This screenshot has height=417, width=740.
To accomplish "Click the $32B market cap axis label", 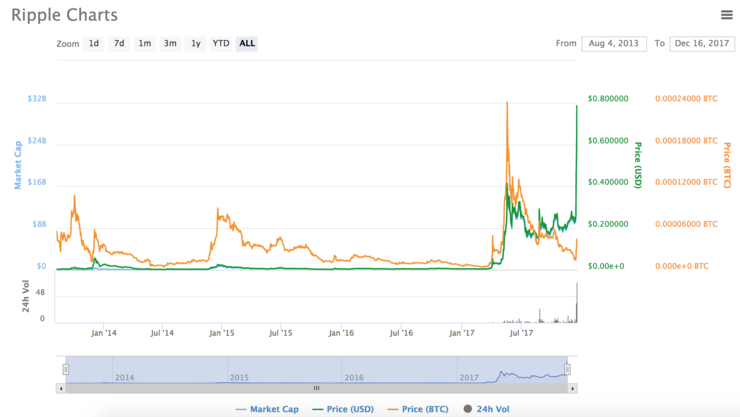I will point(37,99).
